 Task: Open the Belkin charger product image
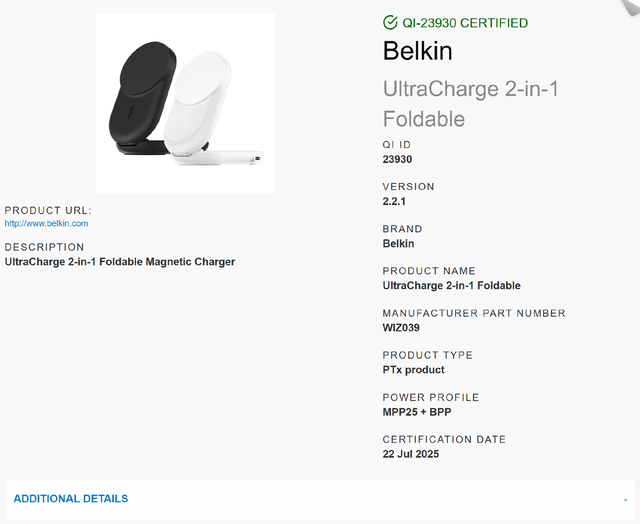click(185, 103)
